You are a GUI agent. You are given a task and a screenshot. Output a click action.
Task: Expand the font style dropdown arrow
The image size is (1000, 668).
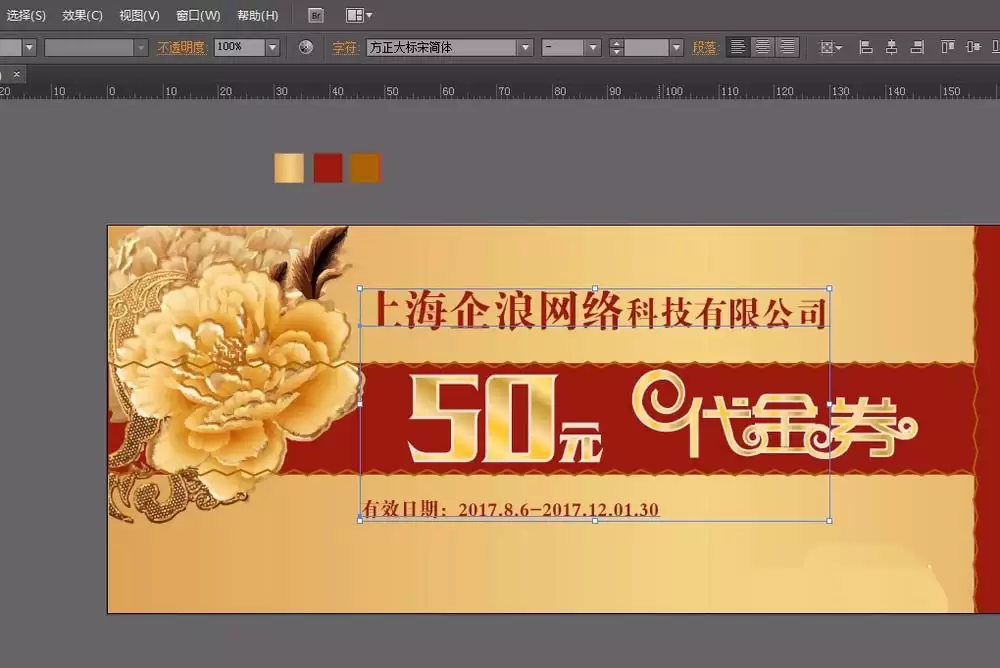point(593,47)
